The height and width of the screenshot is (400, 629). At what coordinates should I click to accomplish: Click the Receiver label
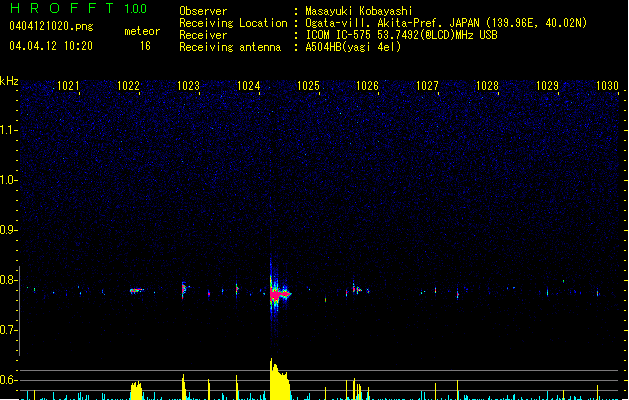point(203,35)
